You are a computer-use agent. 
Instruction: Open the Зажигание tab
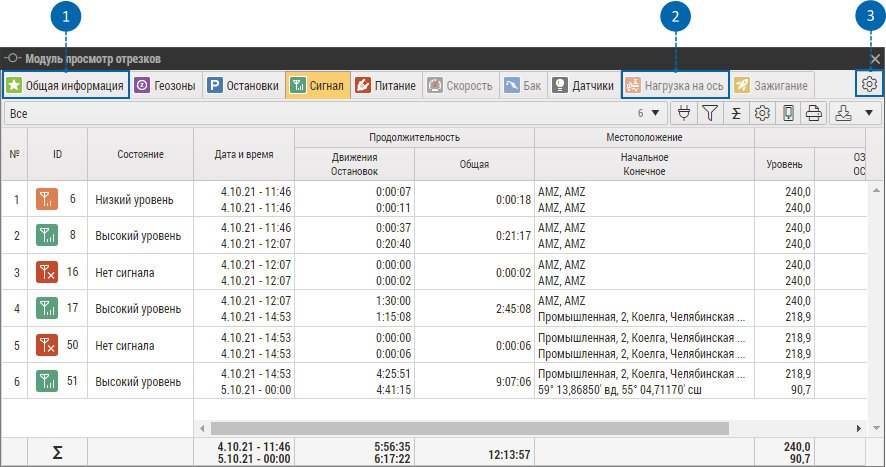pyautogui.click(x=772, y=85)
